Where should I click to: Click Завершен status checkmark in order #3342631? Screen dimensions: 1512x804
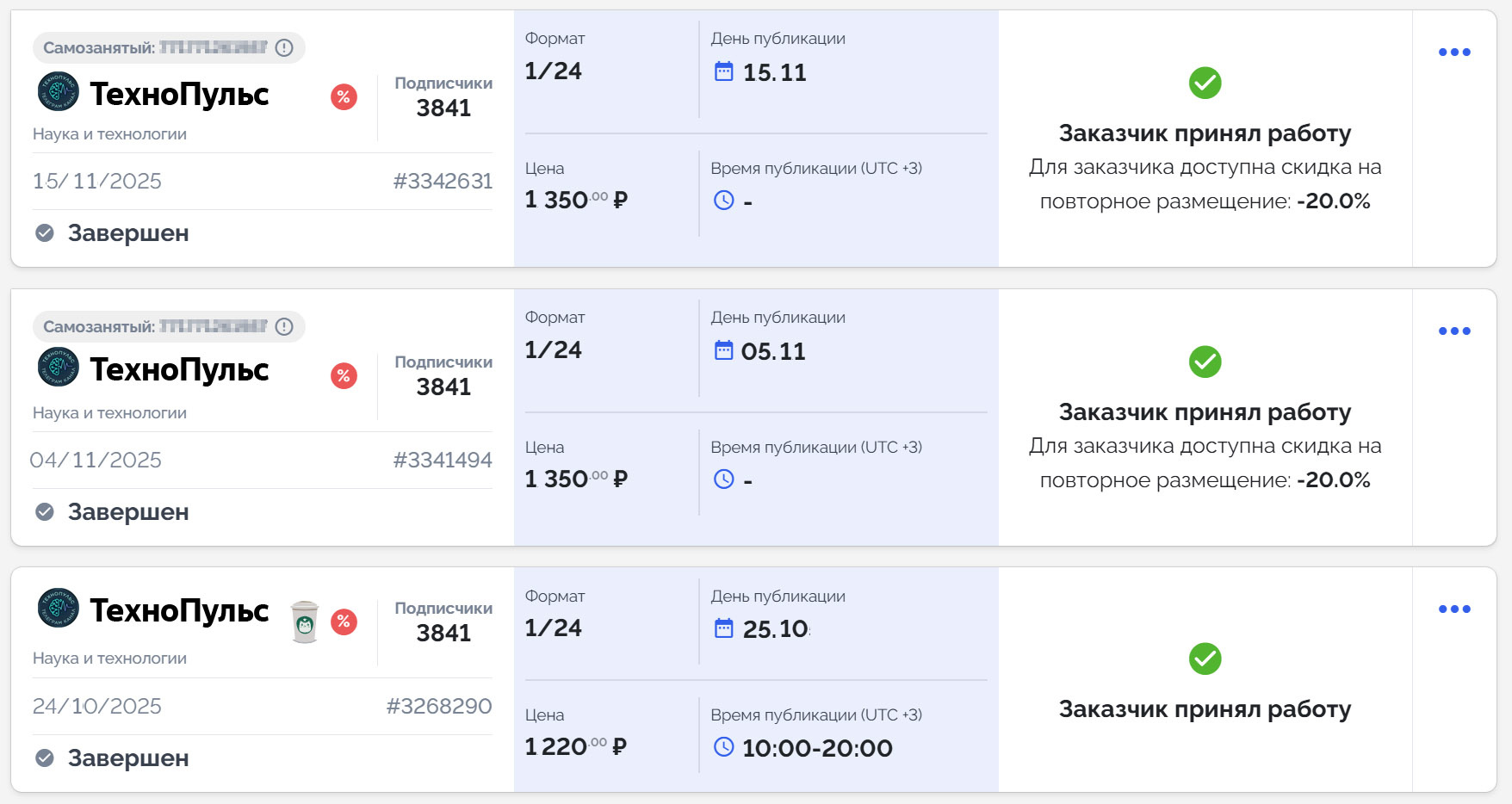pyautogui.click(x=45, y=233)
